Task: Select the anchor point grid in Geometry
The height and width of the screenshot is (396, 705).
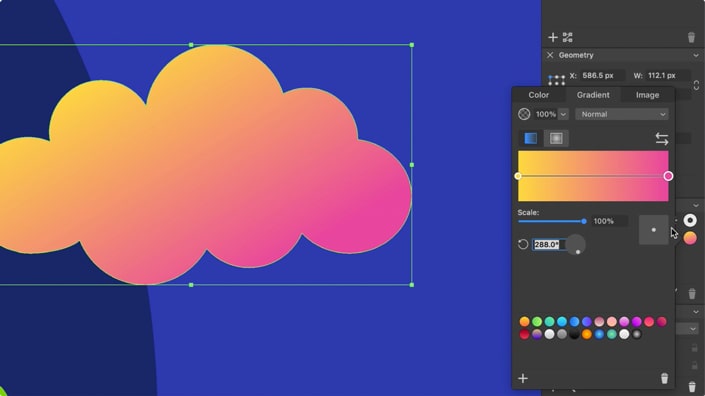Action: [x=556, y=80]
